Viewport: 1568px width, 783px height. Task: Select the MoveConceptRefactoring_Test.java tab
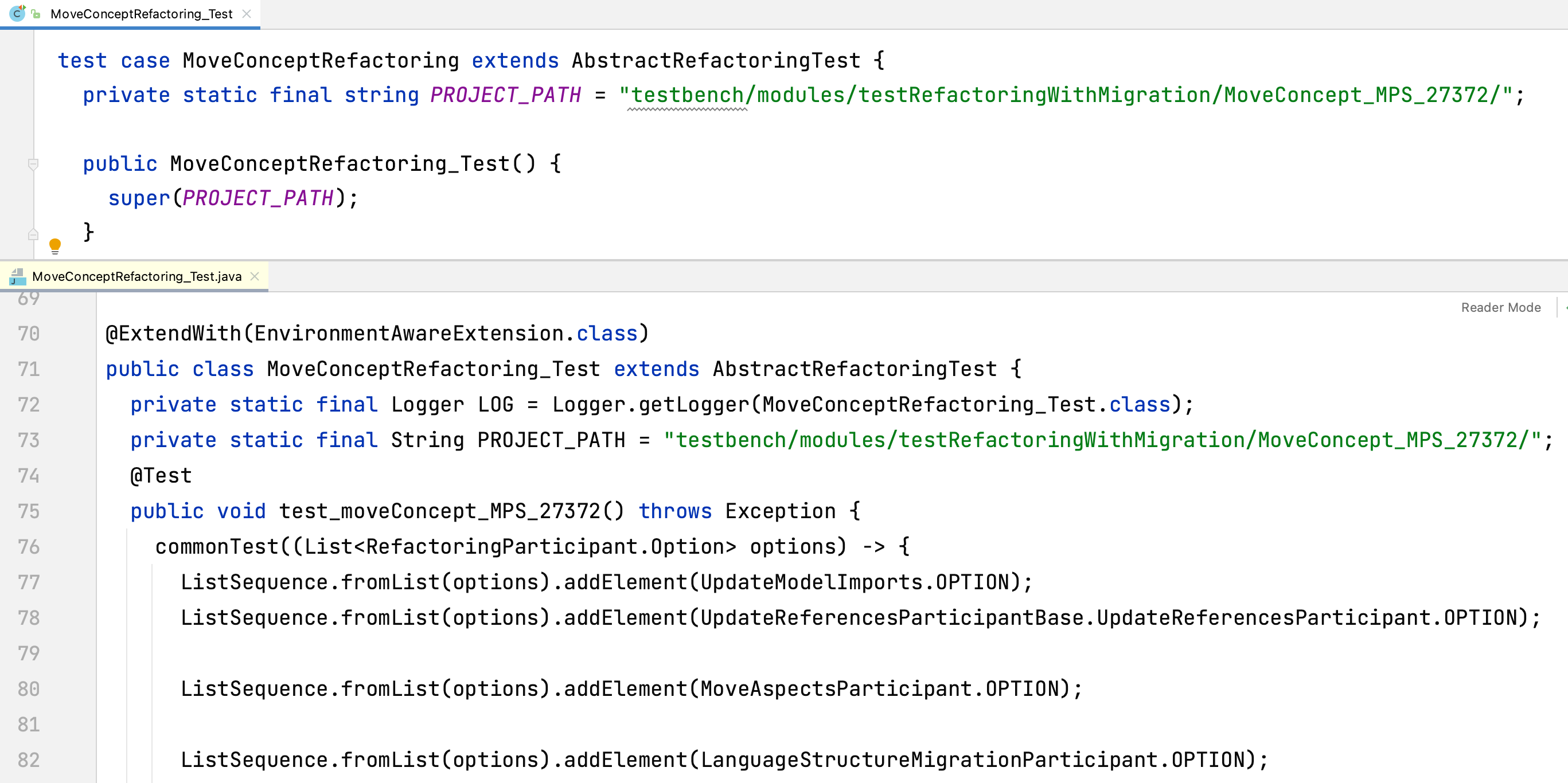coord(136,276)
